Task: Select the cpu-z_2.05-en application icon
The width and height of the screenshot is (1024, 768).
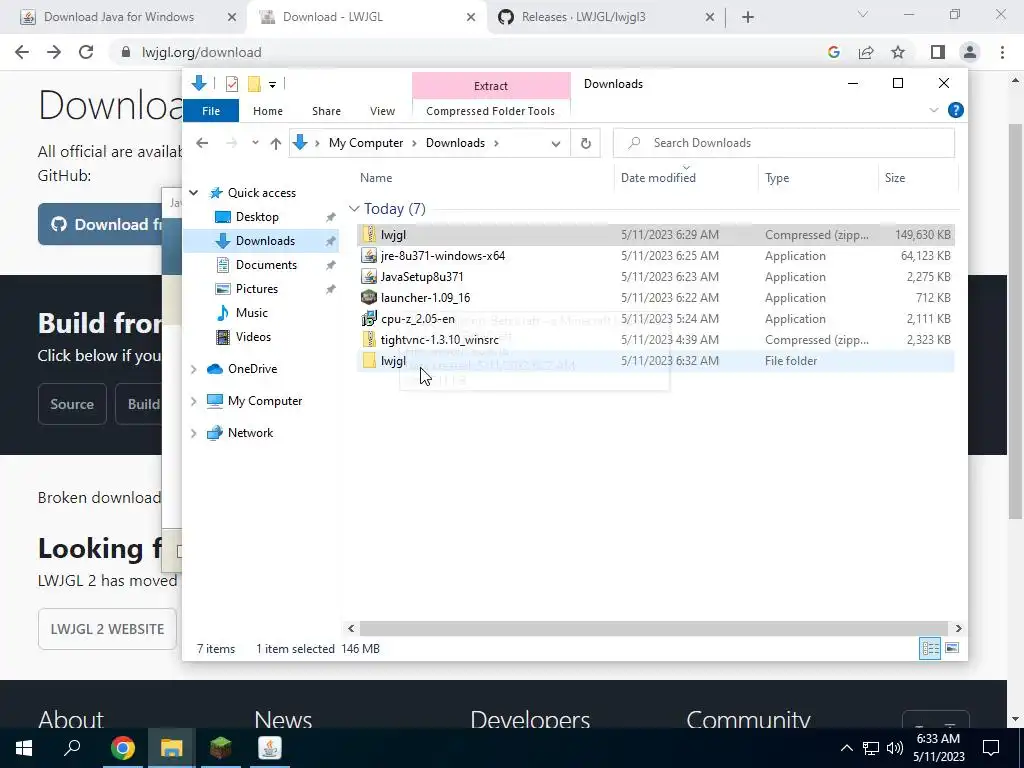Action: (369, 319)
